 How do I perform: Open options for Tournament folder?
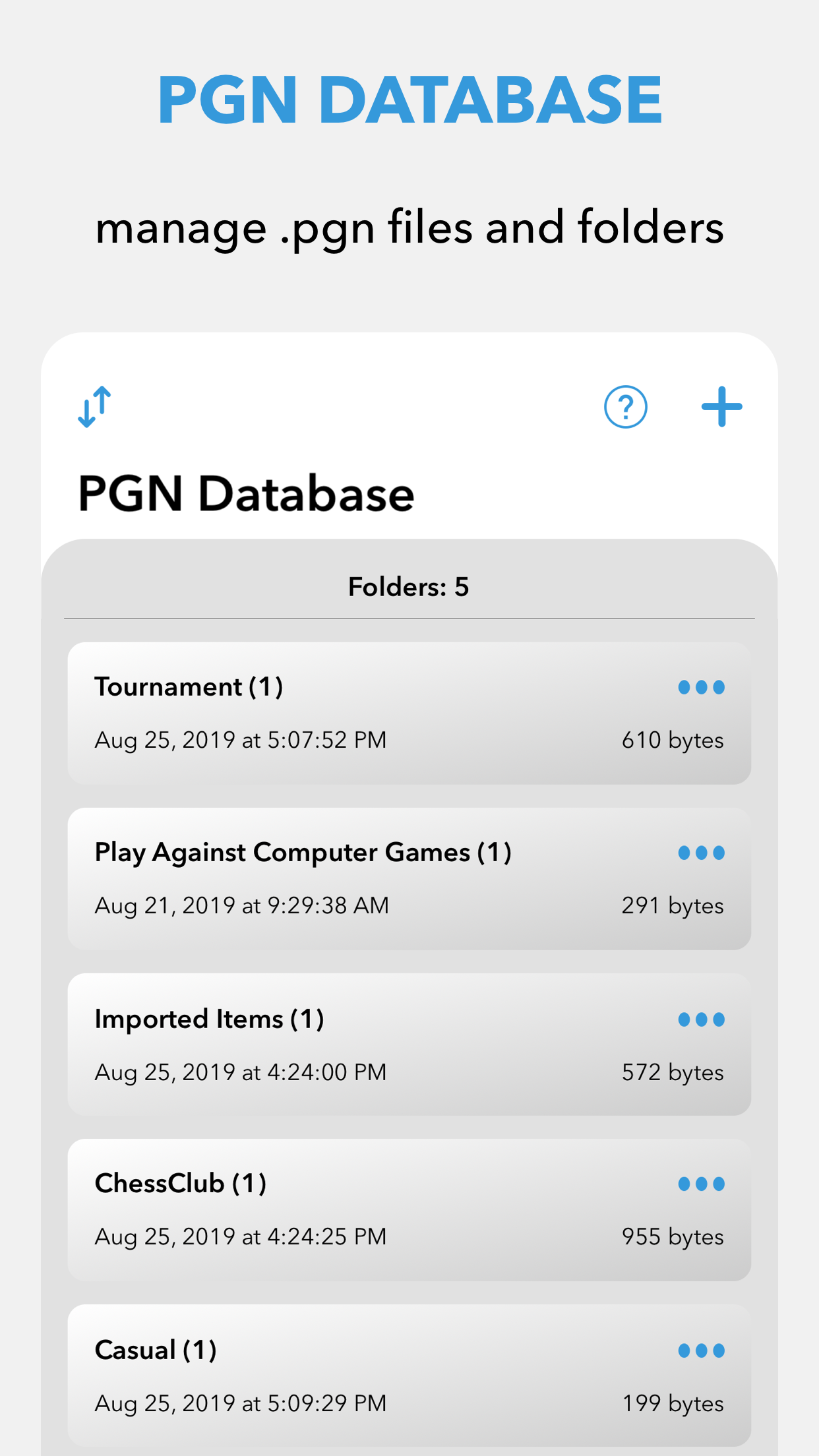pyautogui.click(x=701, y=687)
